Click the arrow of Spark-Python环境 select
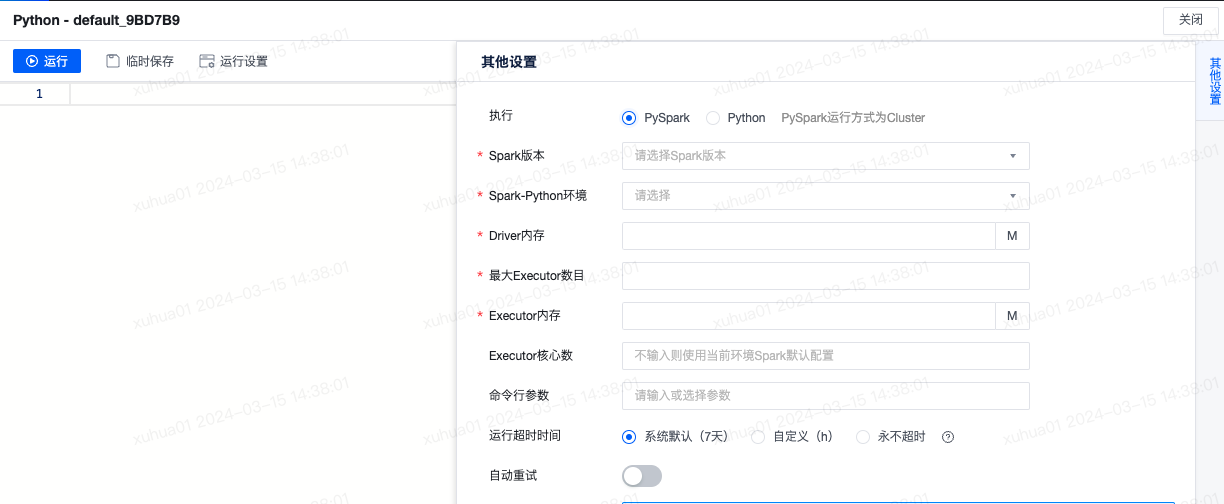1224x504 pixels. [x=1012, y=196]
